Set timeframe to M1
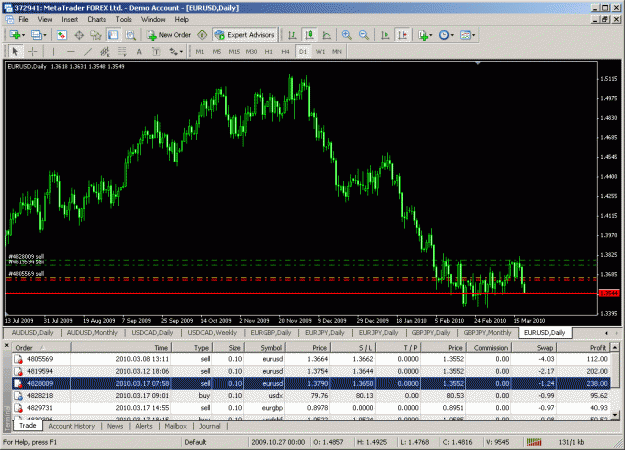This screenshot has width=625, height=450. (200, 51)
